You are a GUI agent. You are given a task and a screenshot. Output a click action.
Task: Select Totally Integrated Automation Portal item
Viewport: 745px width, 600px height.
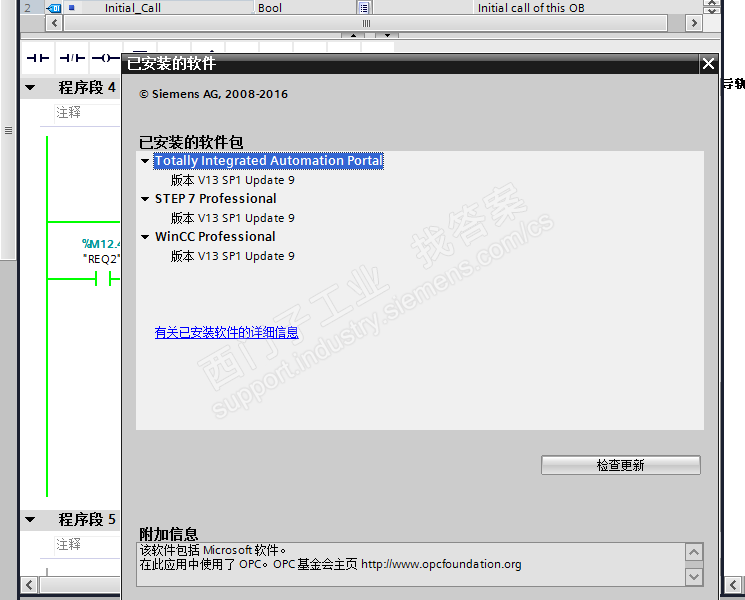[x=268, y=161]
